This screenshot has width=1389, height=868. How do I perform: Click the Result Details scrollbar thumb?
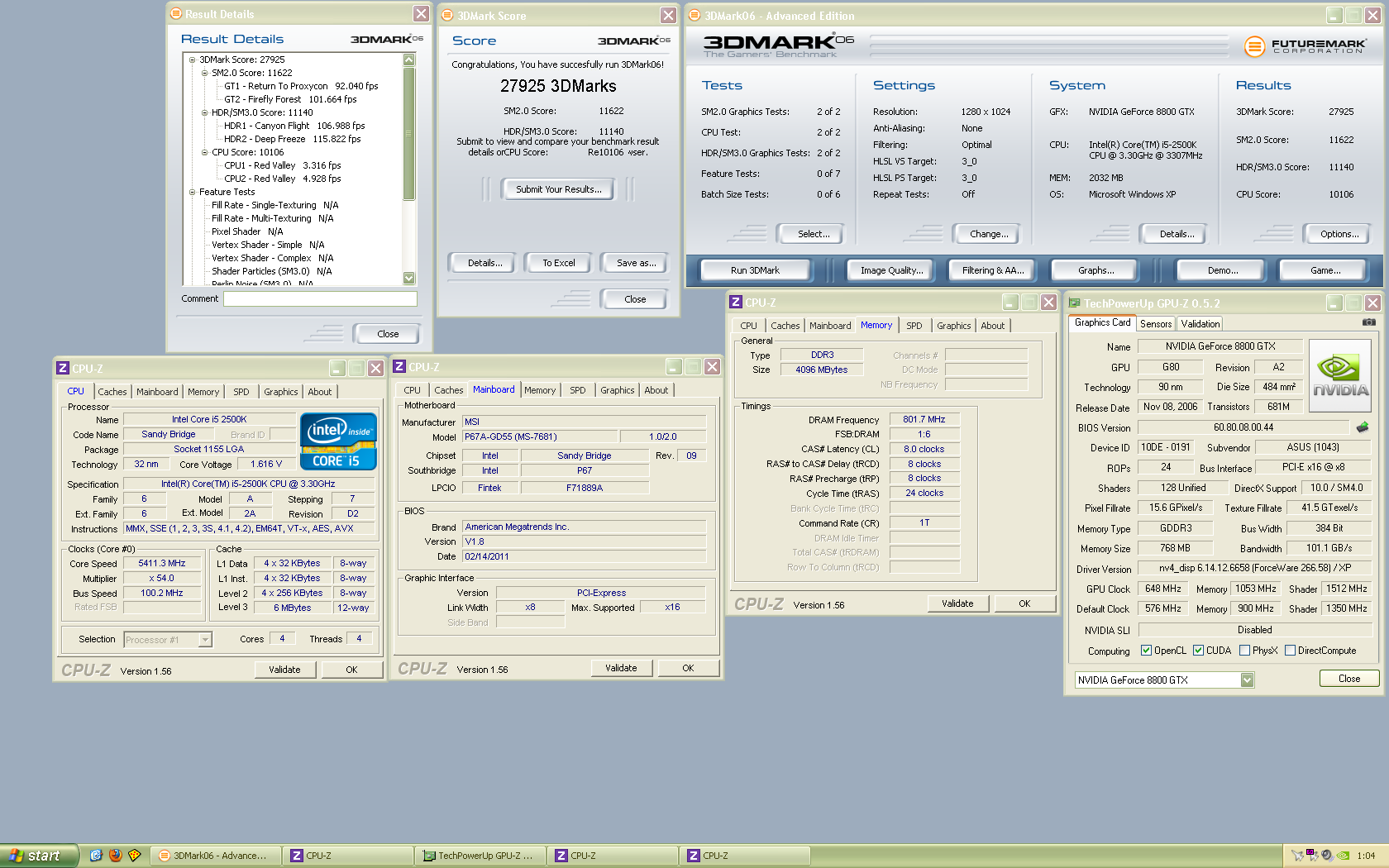tap(408, 133)
